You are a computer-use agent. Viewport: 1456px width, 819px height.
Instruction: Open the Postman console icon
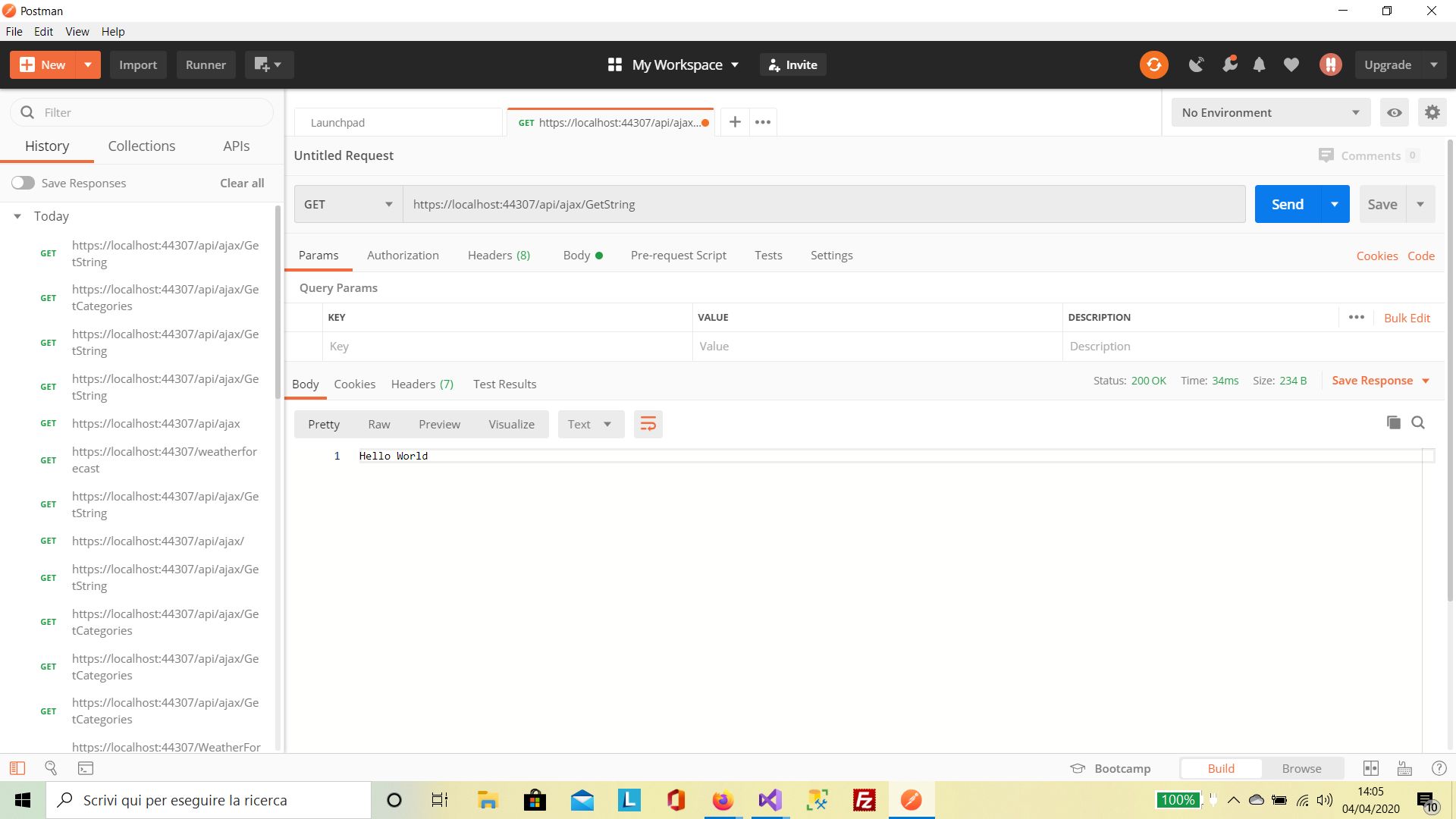(x=86, y=768)
